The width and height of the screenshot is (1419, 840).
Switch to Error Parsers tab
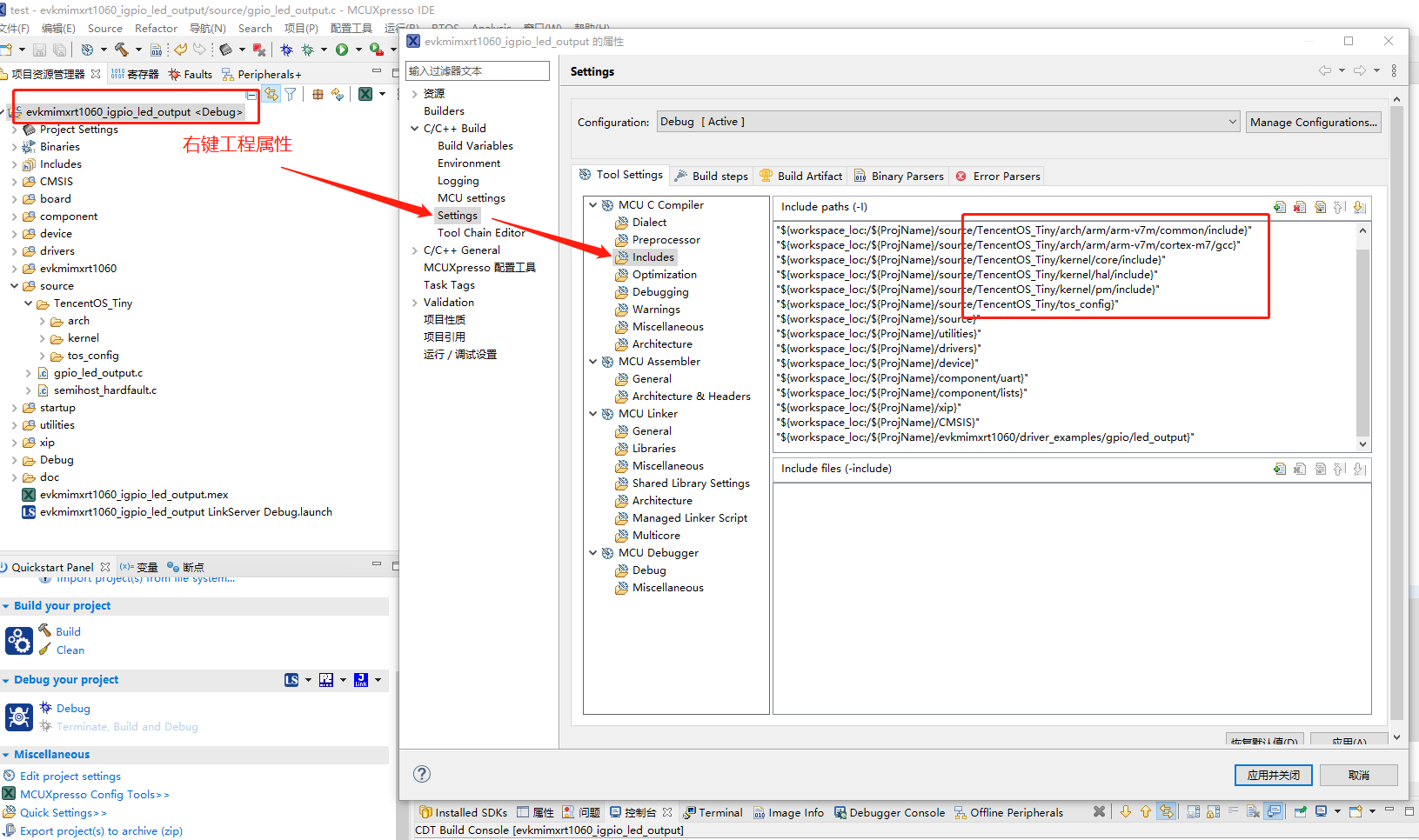(997, 176)
